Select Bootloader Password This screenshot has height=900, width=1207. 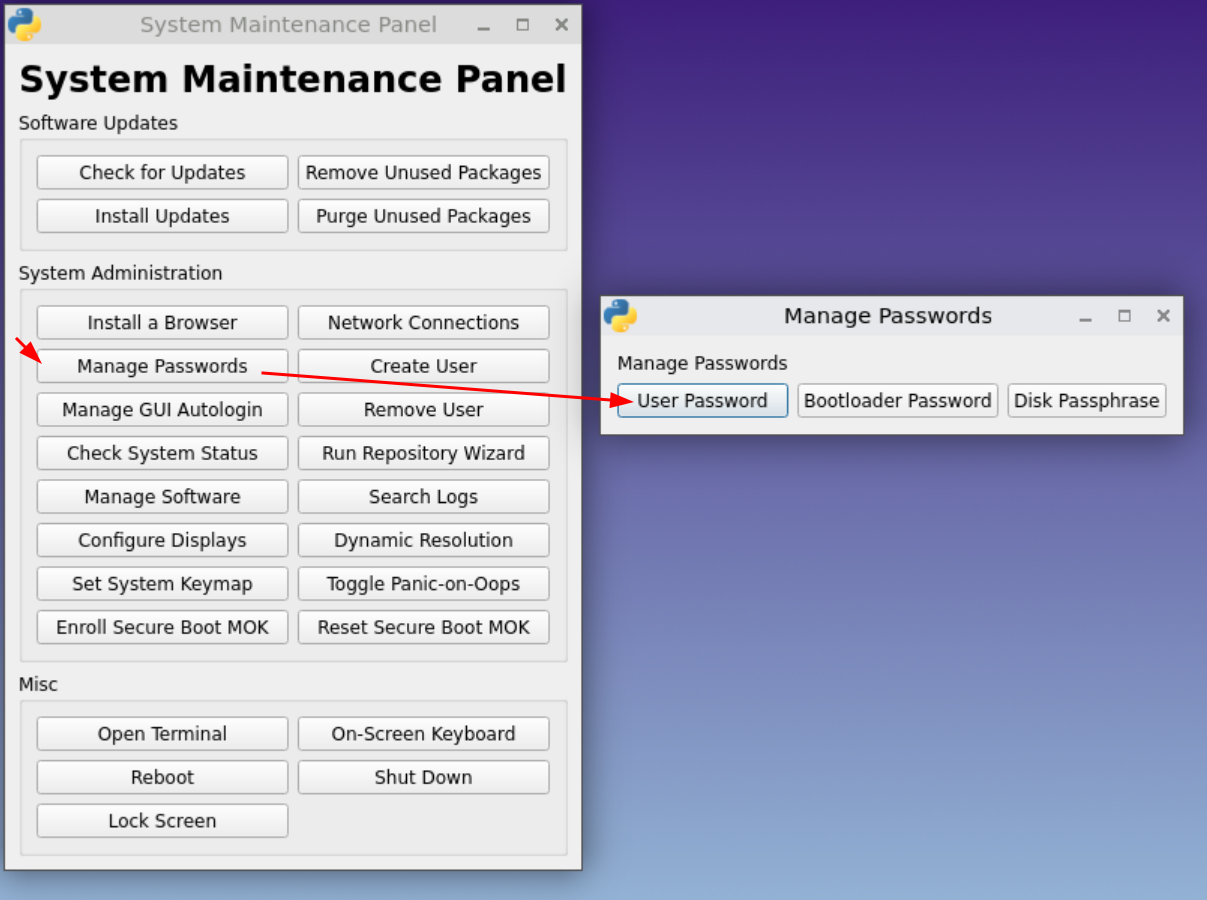[898, 401]
